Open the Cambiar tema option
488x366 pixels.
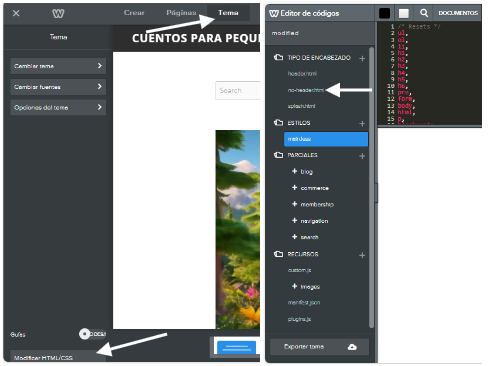coord(58,66)
